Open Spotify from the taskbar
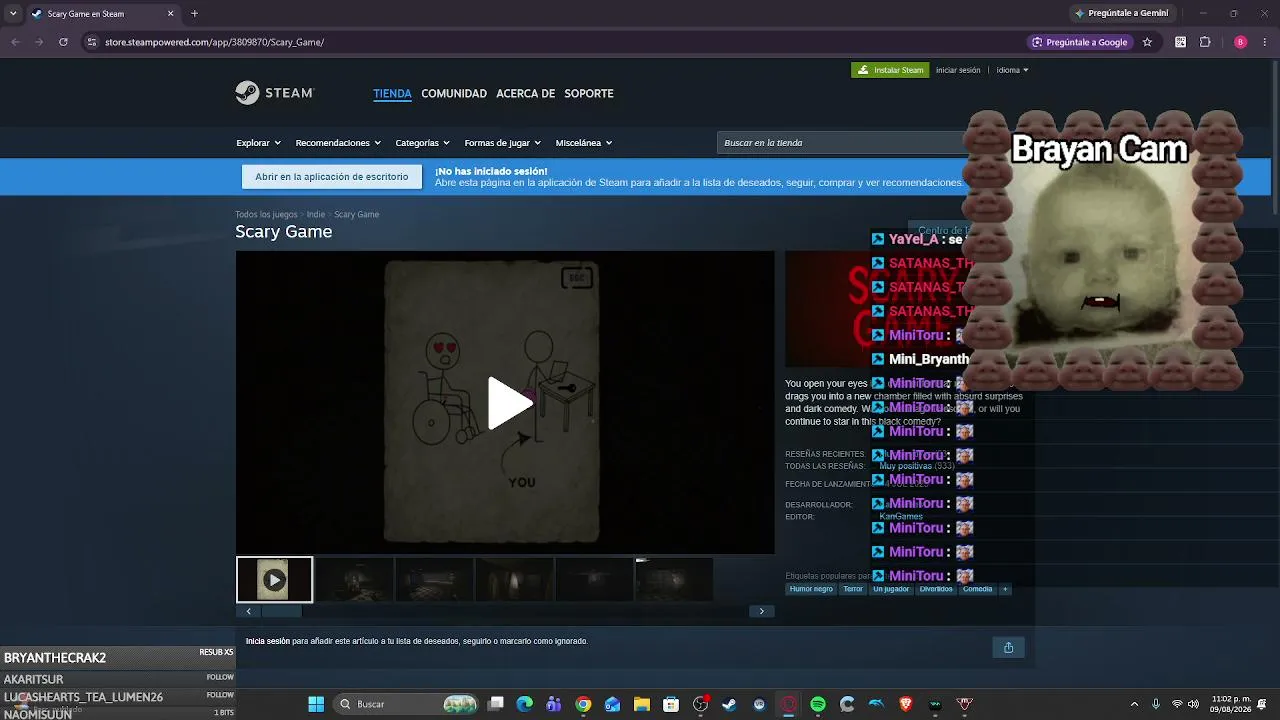This screenshot has width=1280, height=720. tap(818, 704)
